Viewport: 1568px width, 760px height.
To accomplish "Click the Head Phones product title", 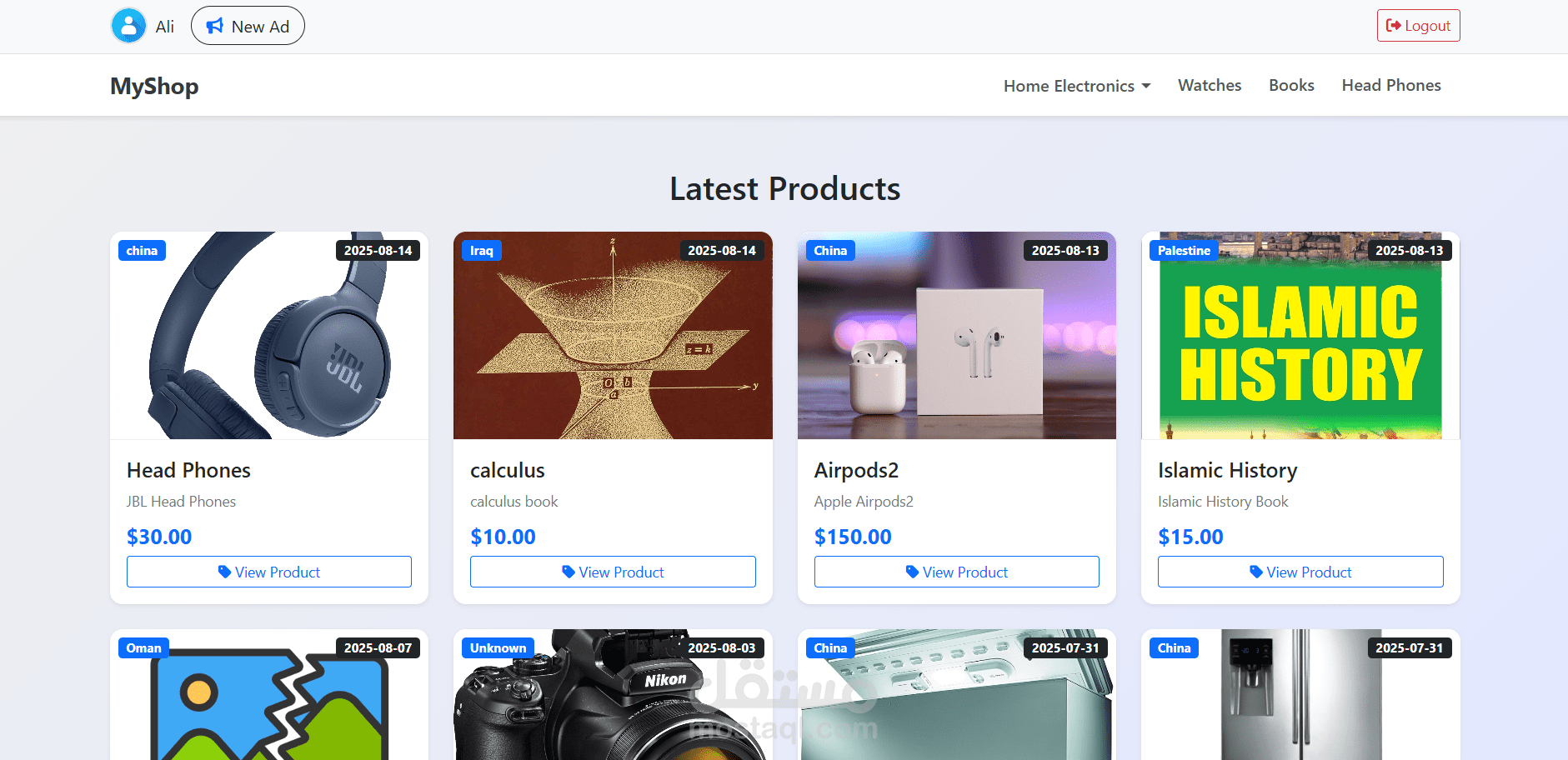I will coord(188,470).
